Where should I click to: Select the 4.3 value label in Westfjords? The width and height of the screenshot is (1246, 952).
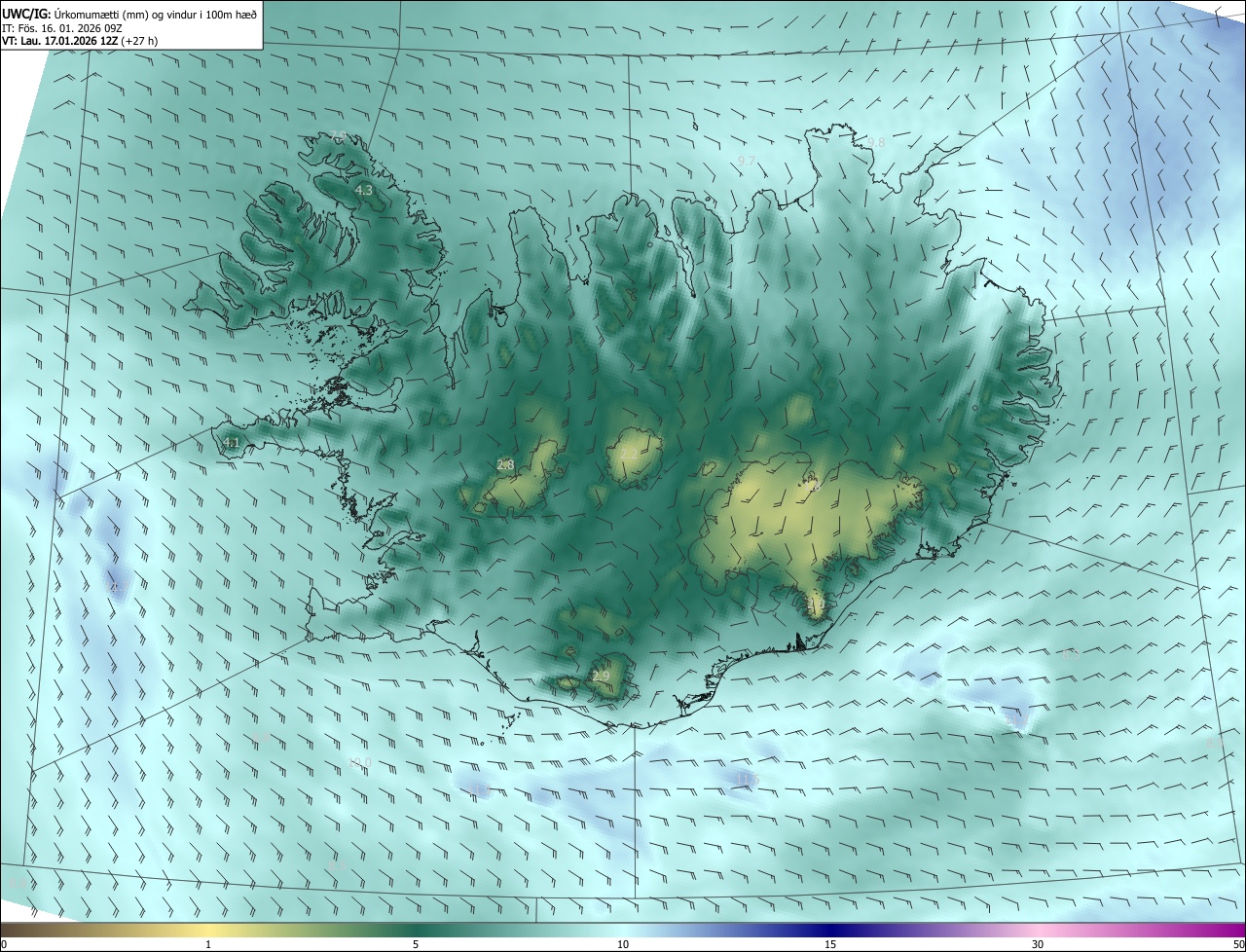tap(364, 191)
